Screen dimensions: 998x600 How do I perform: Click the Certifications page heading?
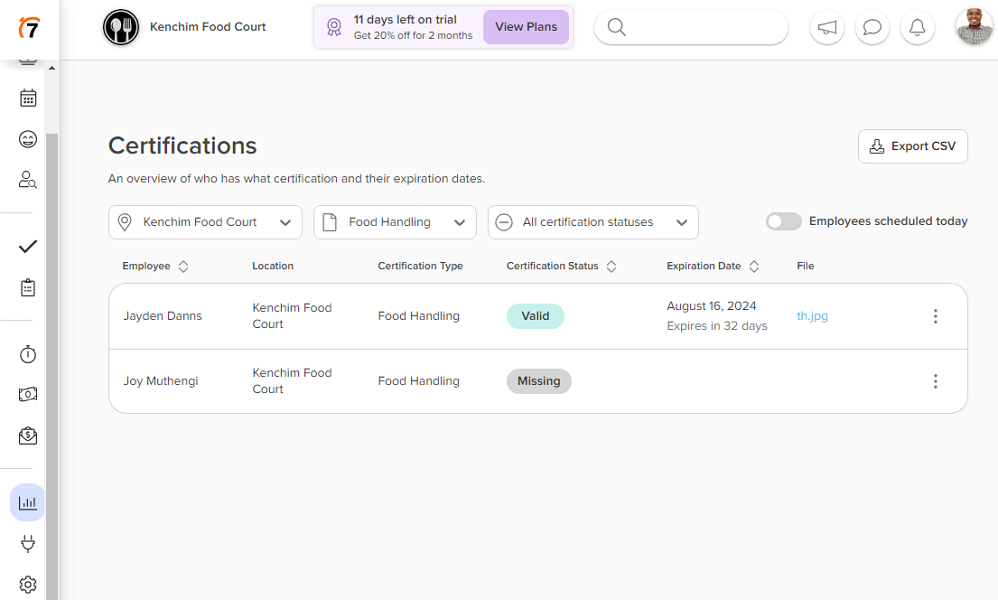(x=182, y=146)
